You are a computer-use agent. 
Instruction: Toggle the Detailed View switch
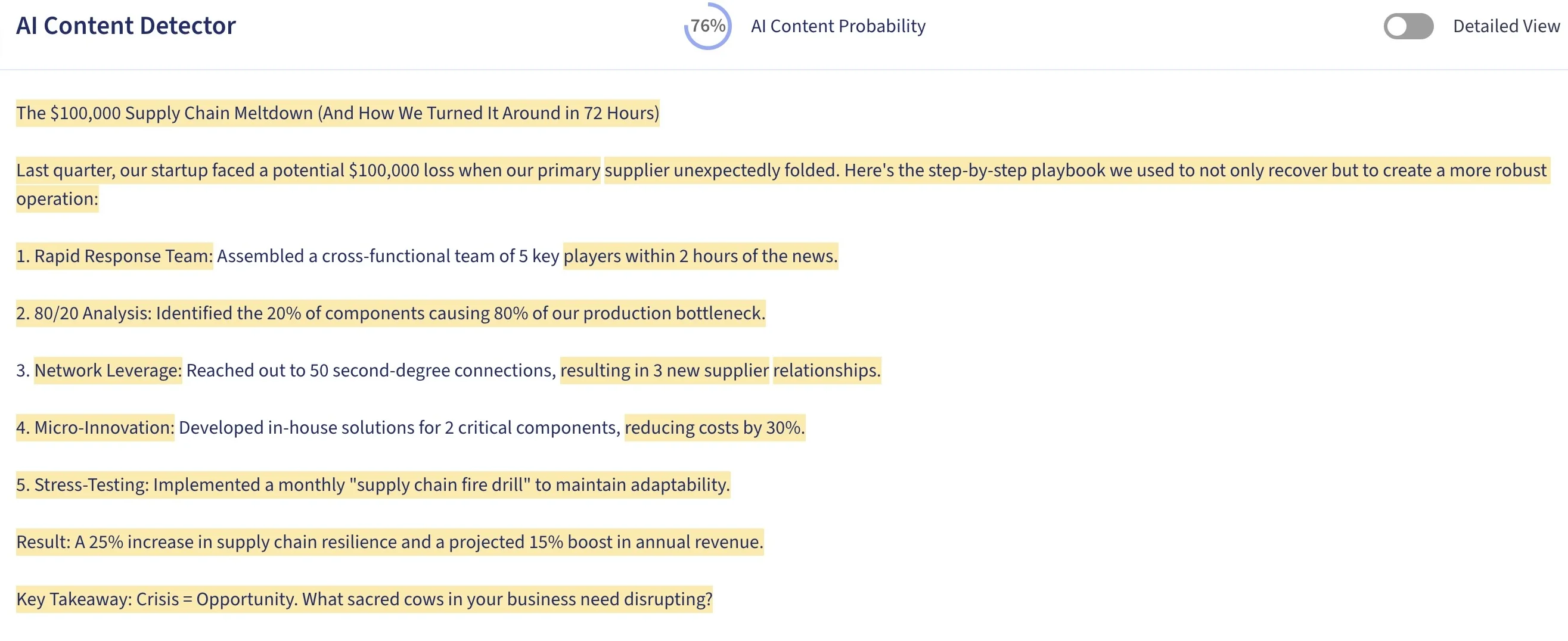(x=1408, y=26)
